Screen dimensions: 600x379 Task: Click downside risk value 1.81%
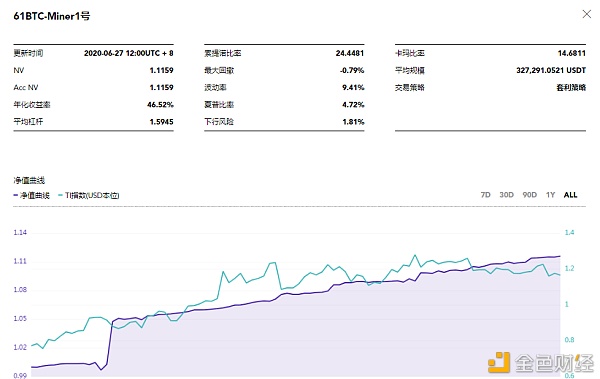coord(353,122)
